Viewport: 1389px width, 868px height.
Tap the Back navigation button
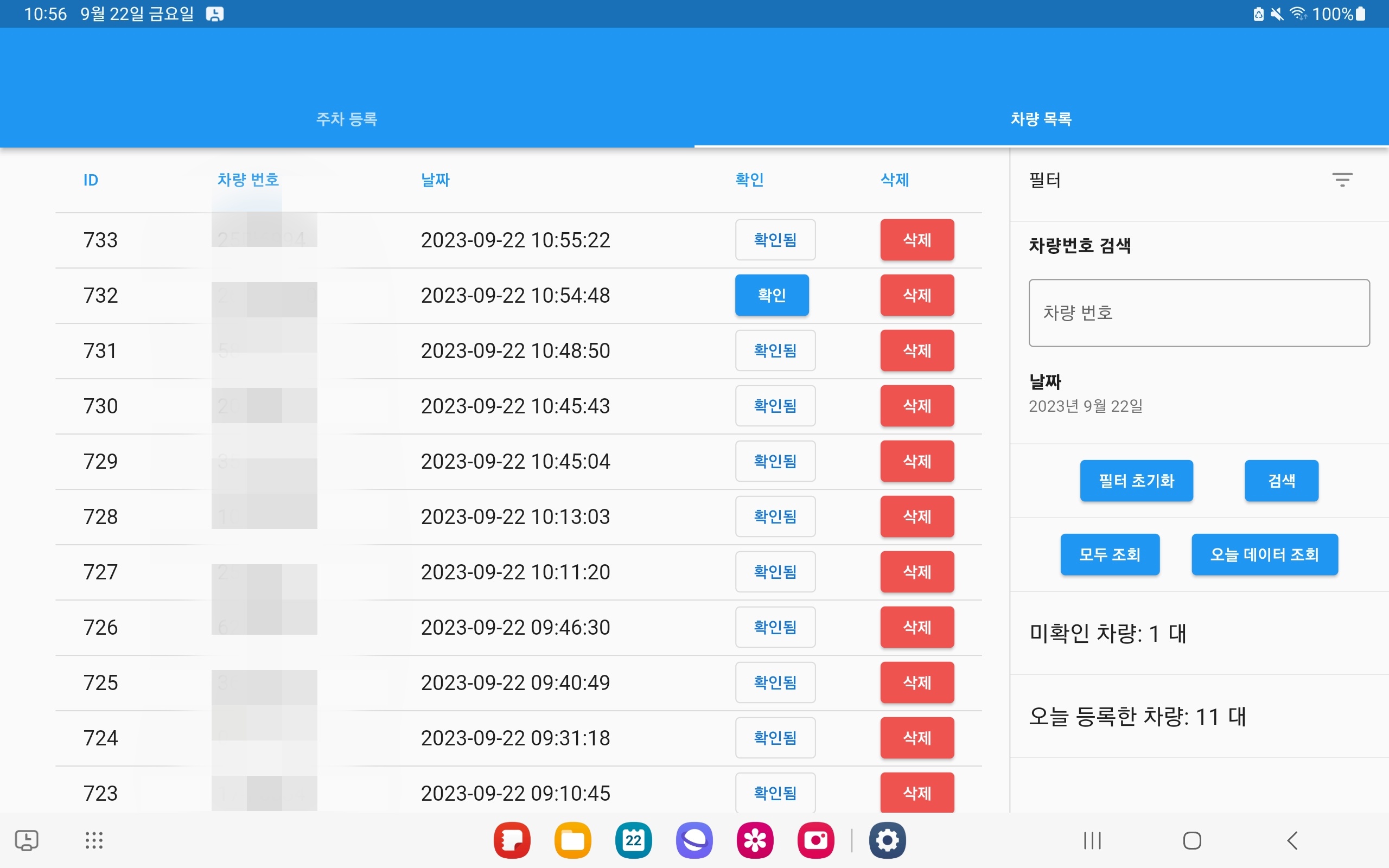1292,841
